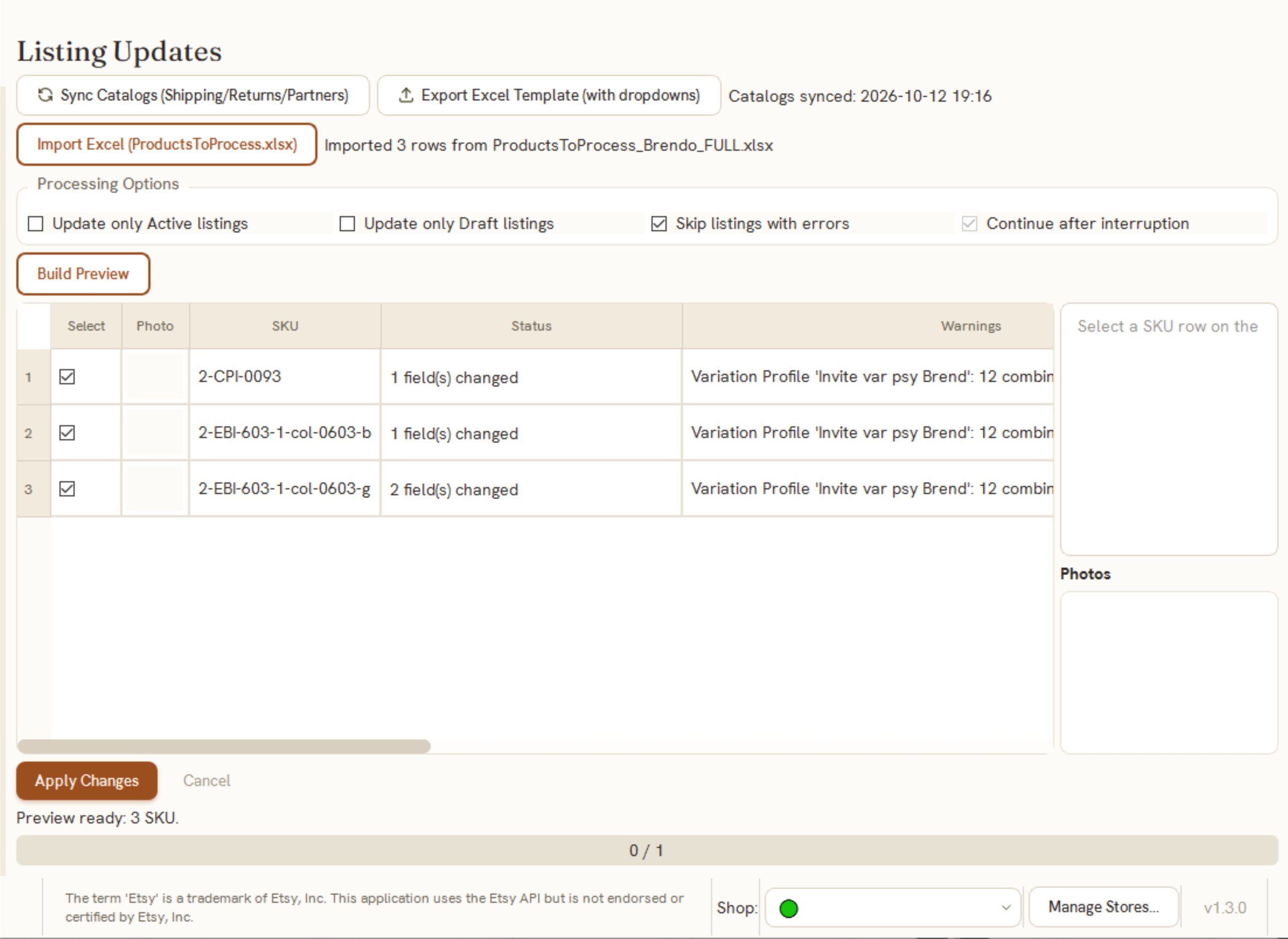Image resolution: width=1288 pixels, height=939 pixels.
Task: Click the upload icon on Export Excel Template
Action: (x=406, y=95)
